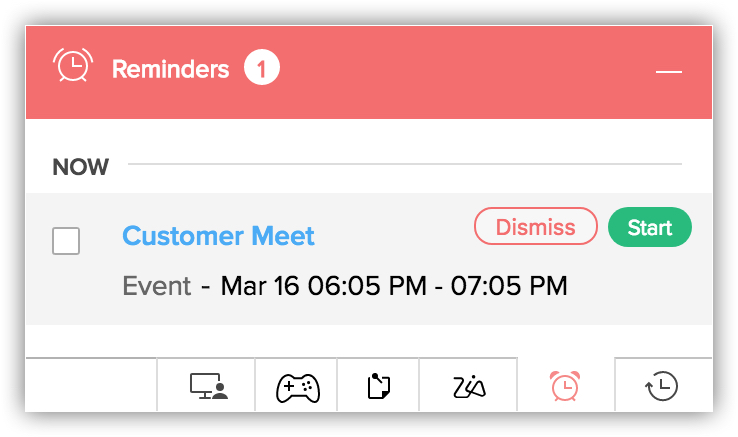Minimize the Reminders panel using the dash
This screenshot has height=437, width=738.
tap(669, 72)
